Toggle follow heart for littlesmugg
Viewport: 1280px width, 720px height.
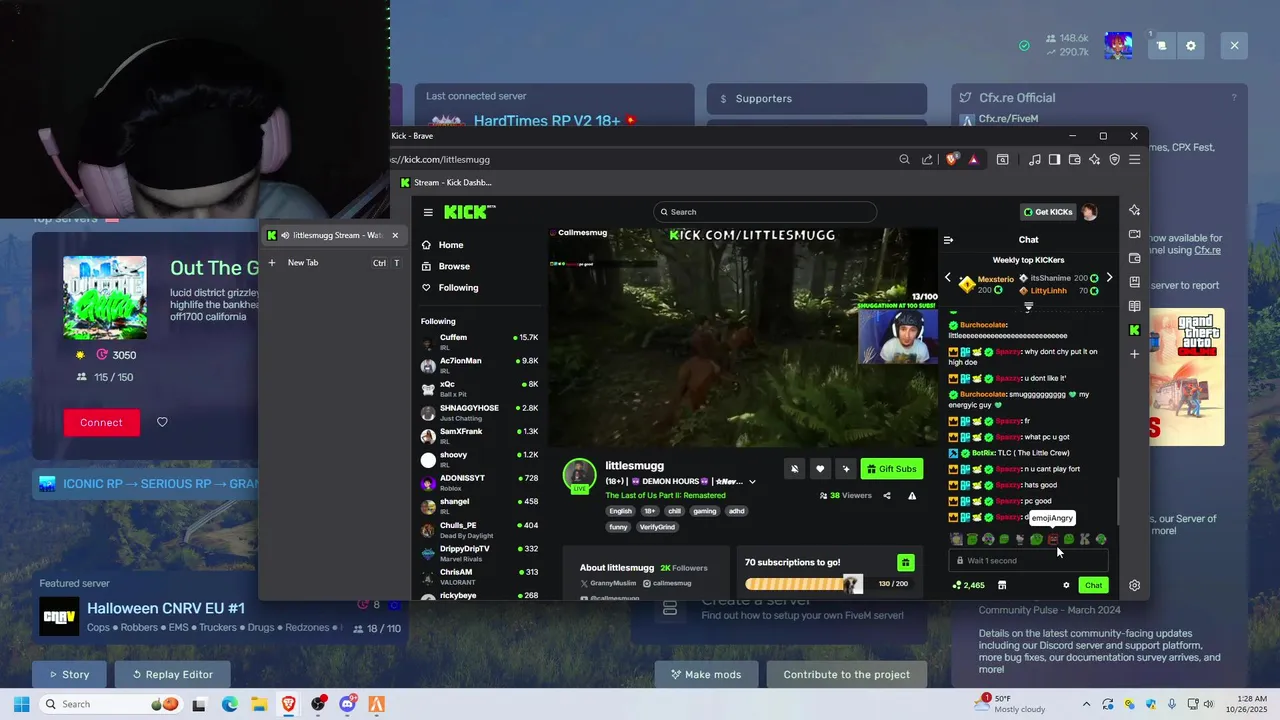[820, 468]
